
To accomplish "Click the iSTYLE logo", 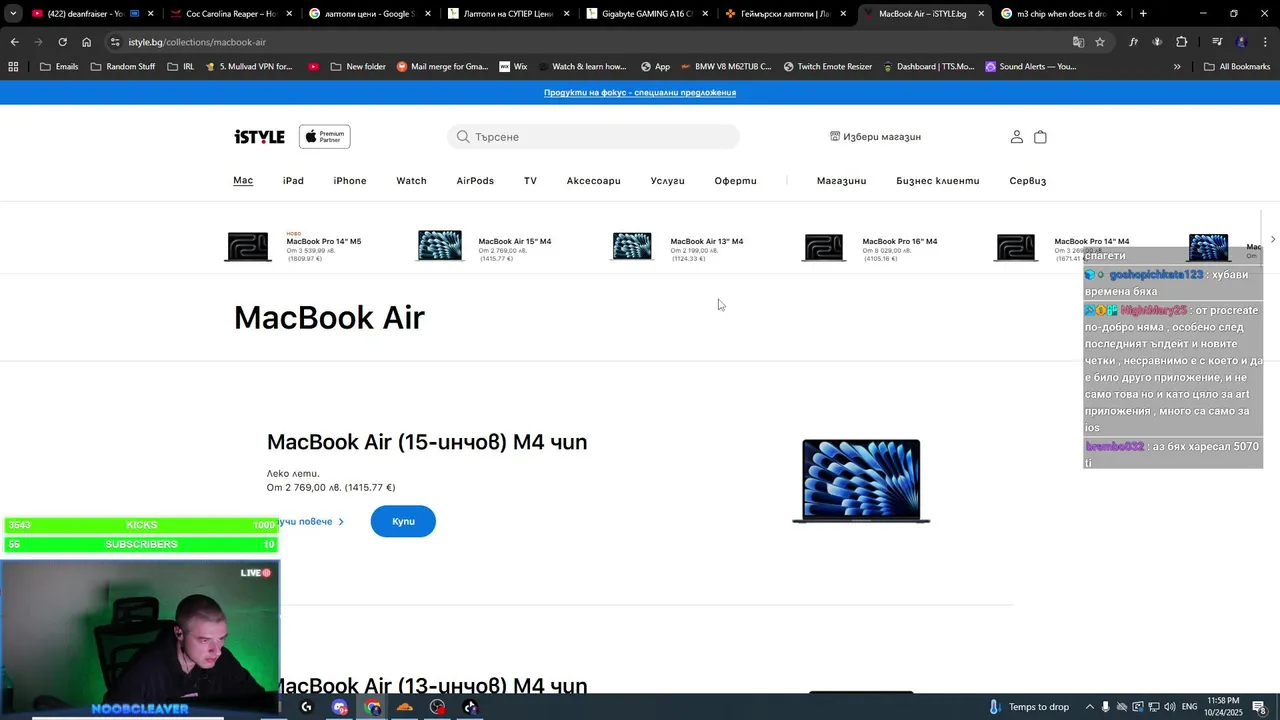I will tap(259, 137).
